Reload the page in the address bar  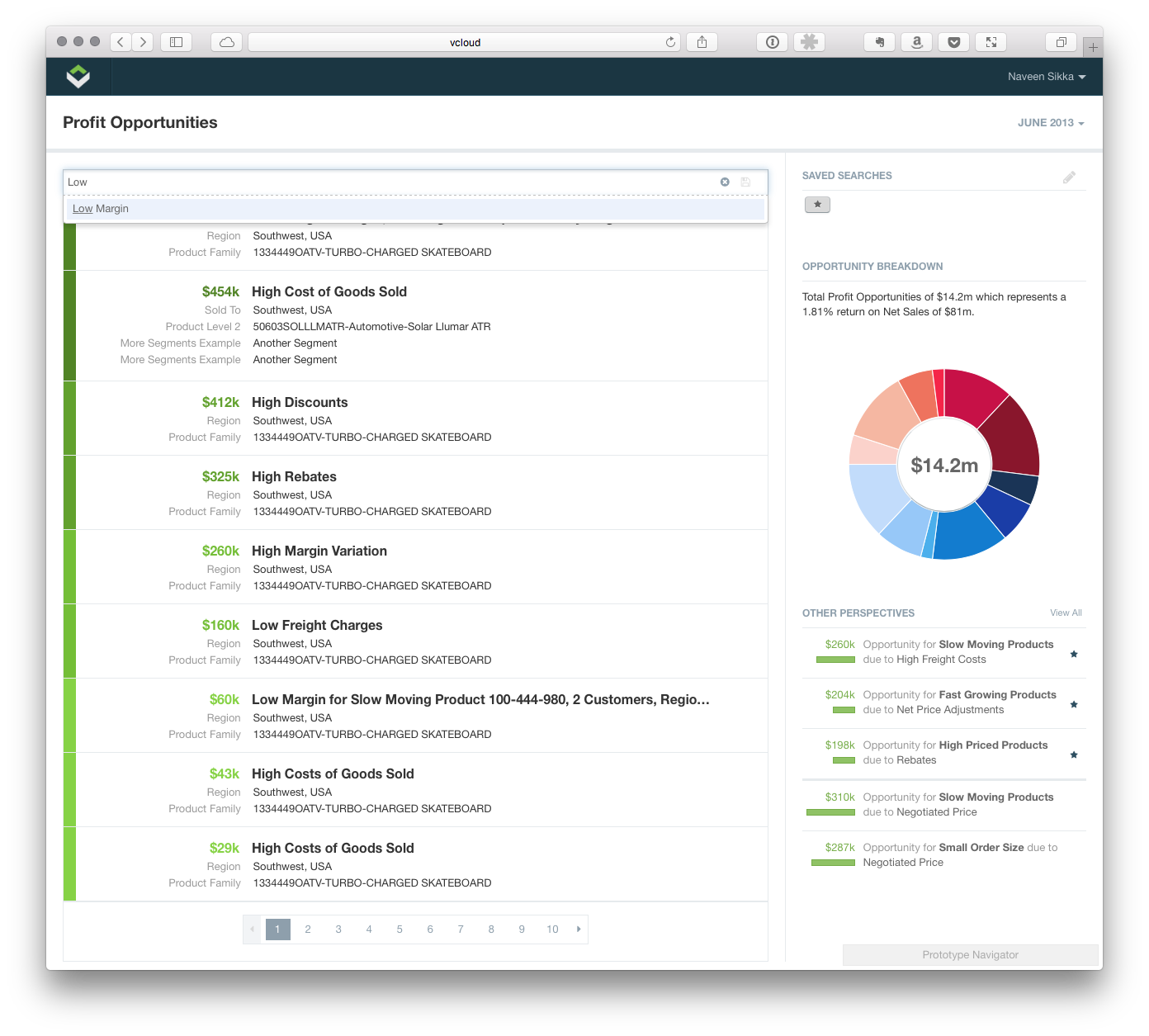(670, 42)
